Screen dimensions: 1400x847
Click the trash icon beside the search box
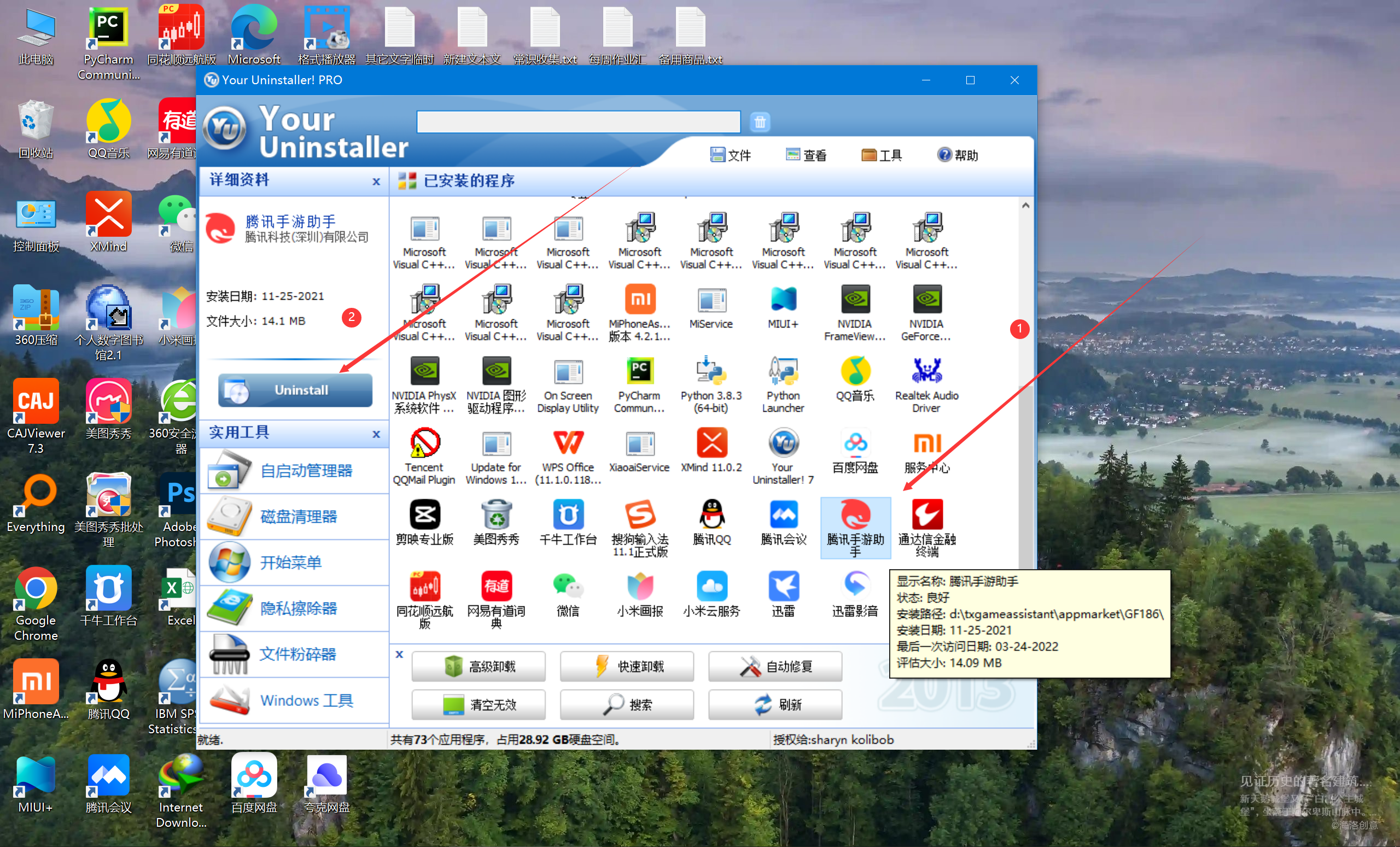[760, 121]
